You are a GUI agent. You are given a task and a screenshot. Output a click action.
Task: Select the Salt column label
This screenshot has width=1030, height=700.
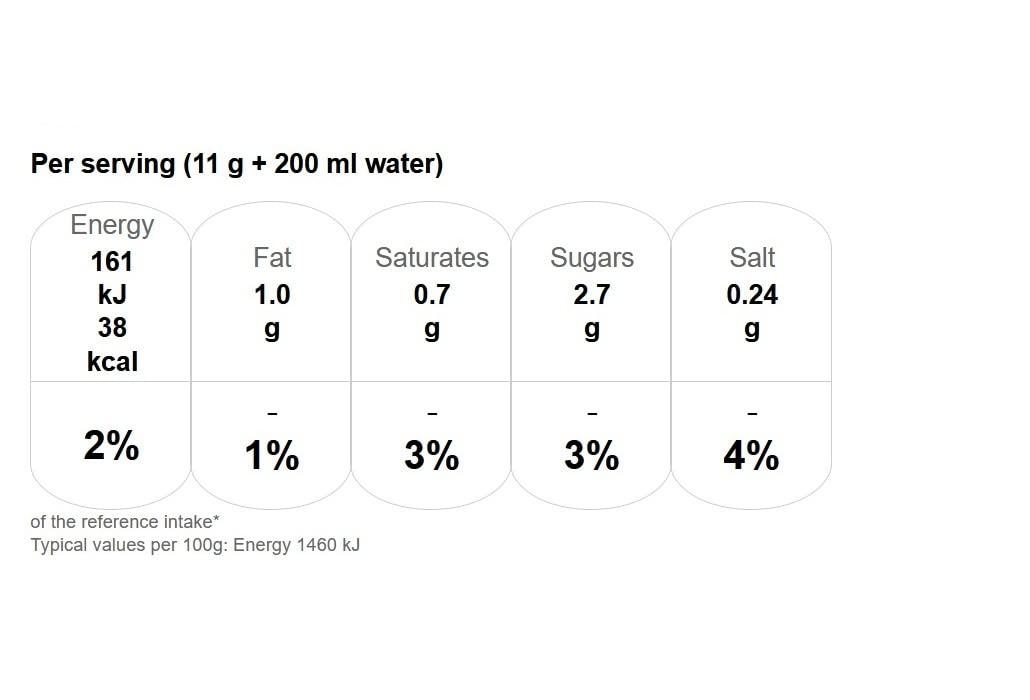point(752,258)
